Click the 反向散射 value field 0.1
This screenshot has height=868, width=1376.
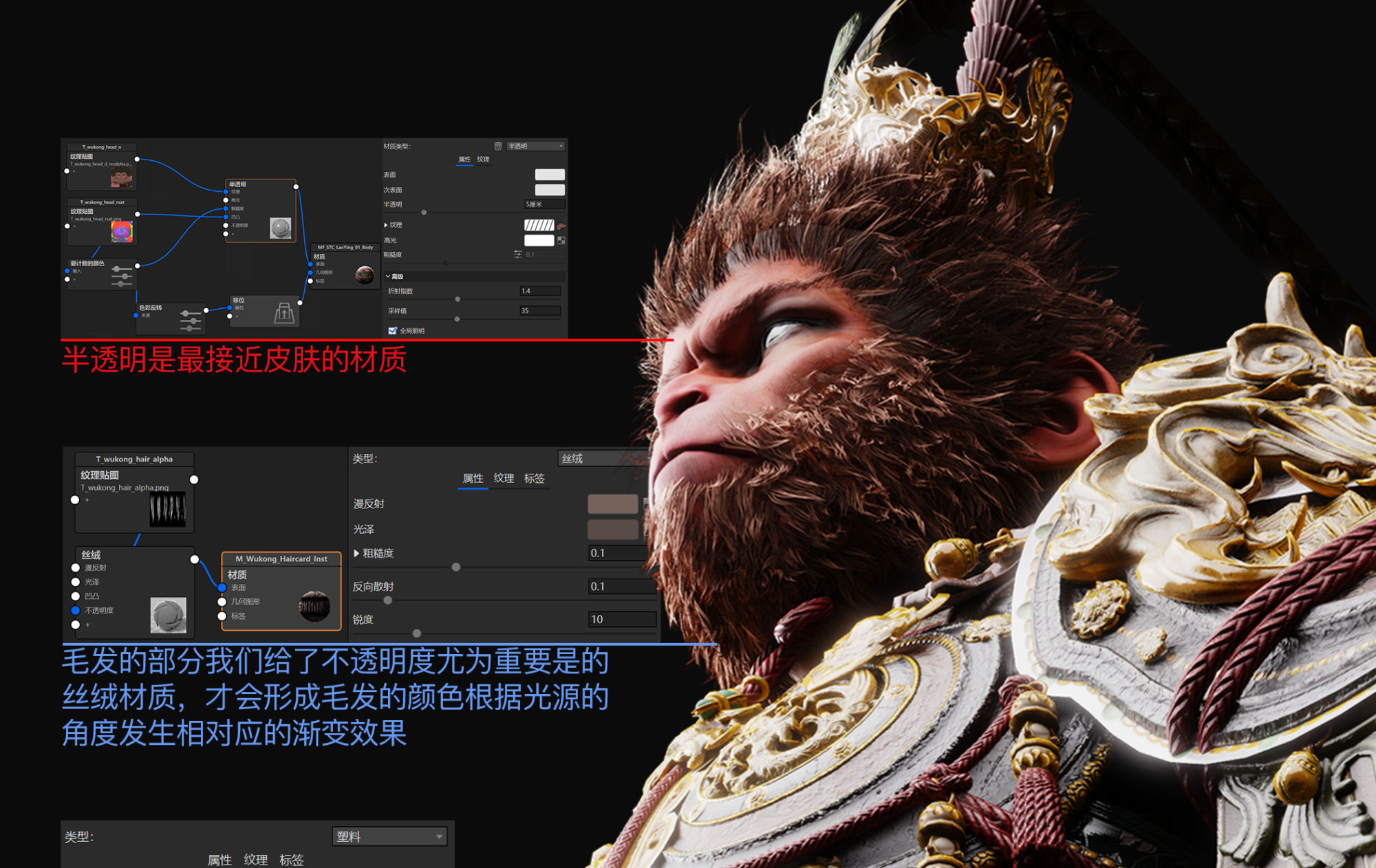click(x=622, y=587)
